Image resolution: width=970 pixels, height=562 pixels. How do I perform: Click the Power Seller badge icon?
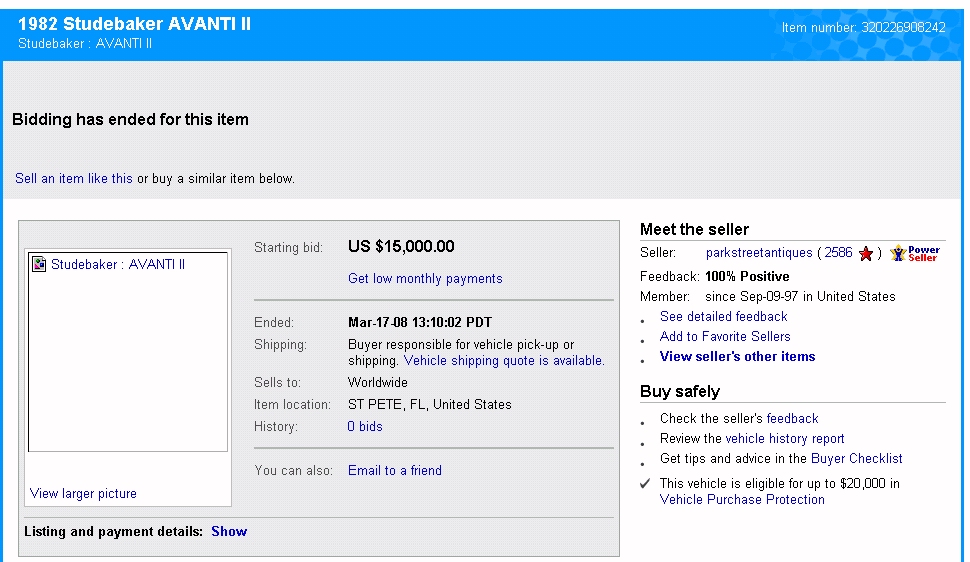coord(915,254)
